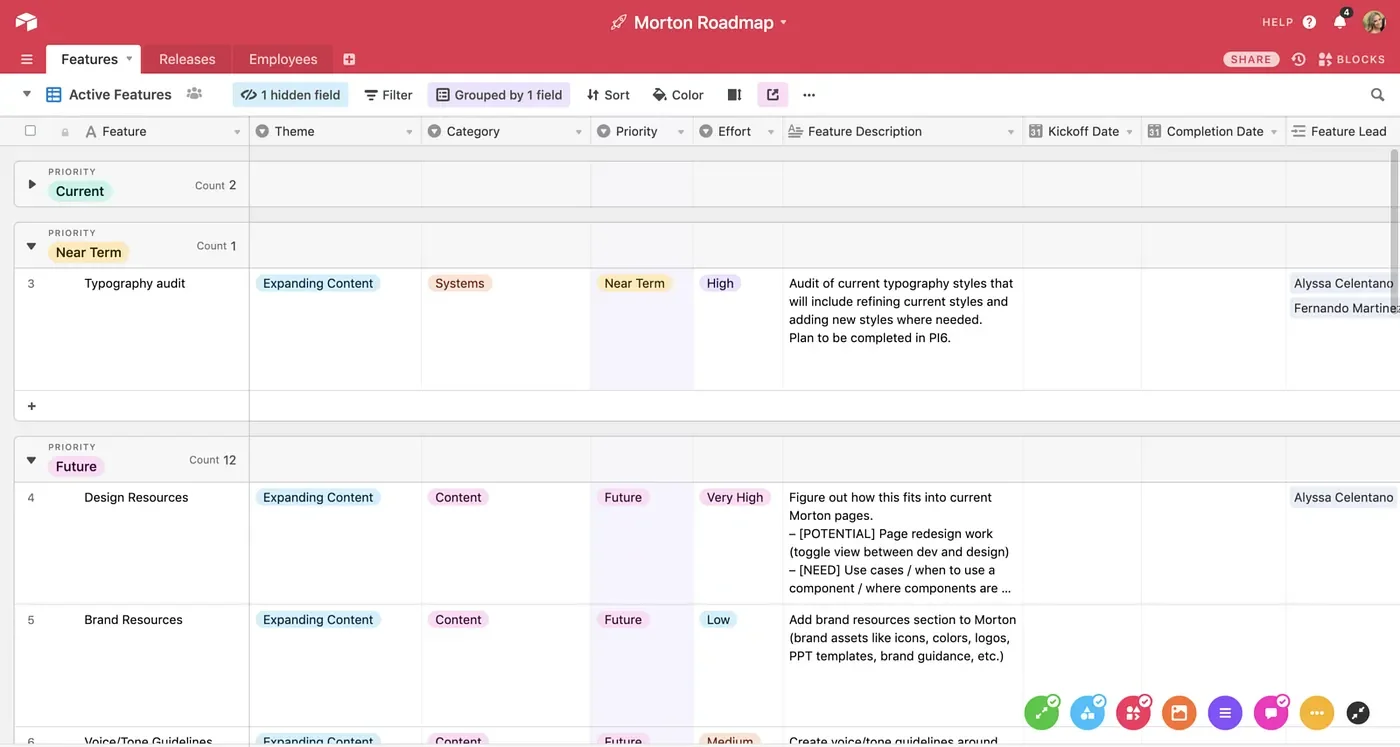Click the search magnifier icon
Image resolution: width=1400 pixels, height=747 pixels.
point(1377,95)
